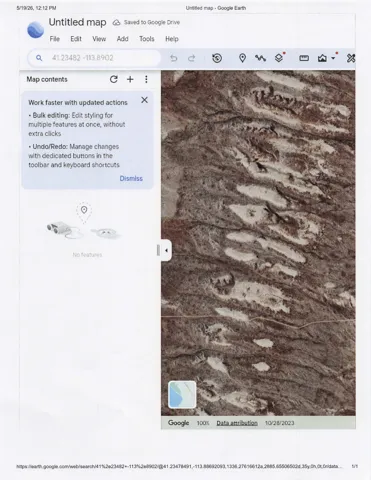Screen dimensions: 371x480
Task: Click the search field with coordinates
Action: [94, 58]
